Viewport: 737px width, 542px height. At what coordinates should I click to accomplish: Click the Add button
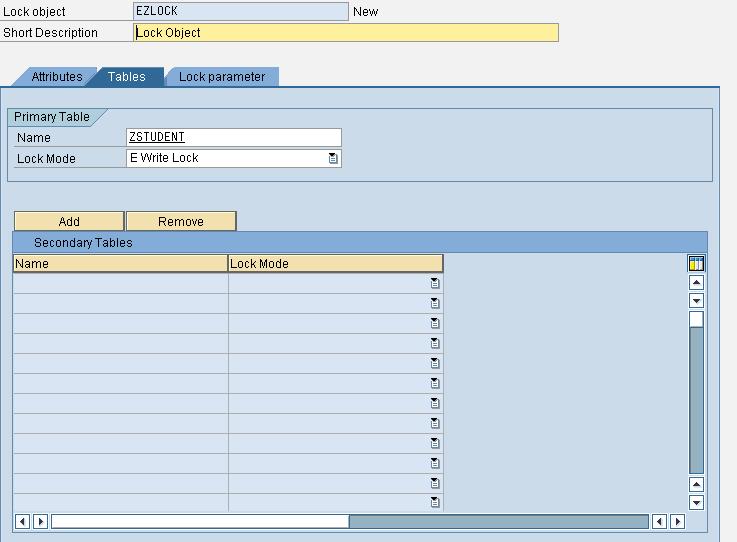pyautogui.click(x=69, y=221)
